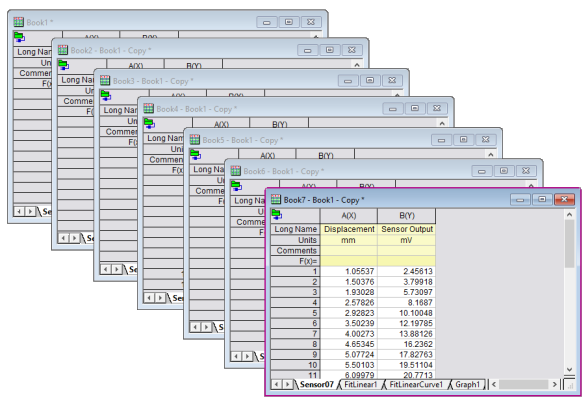Viewport: 584px width, 400px height.
Task: Click the workbook icon in Book3 title bar
Action: coord(105,80)
